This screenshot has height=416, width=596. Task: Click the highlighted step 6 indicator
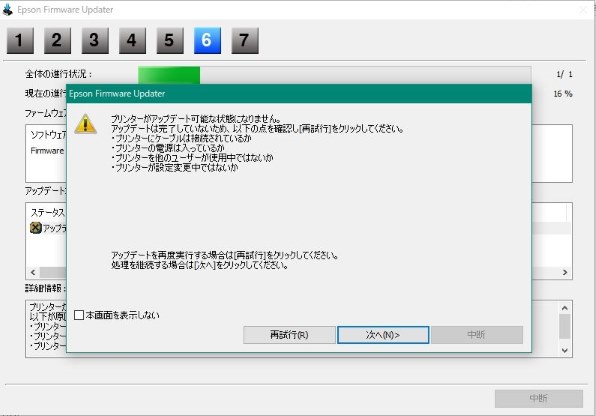[x=207, y=40]
